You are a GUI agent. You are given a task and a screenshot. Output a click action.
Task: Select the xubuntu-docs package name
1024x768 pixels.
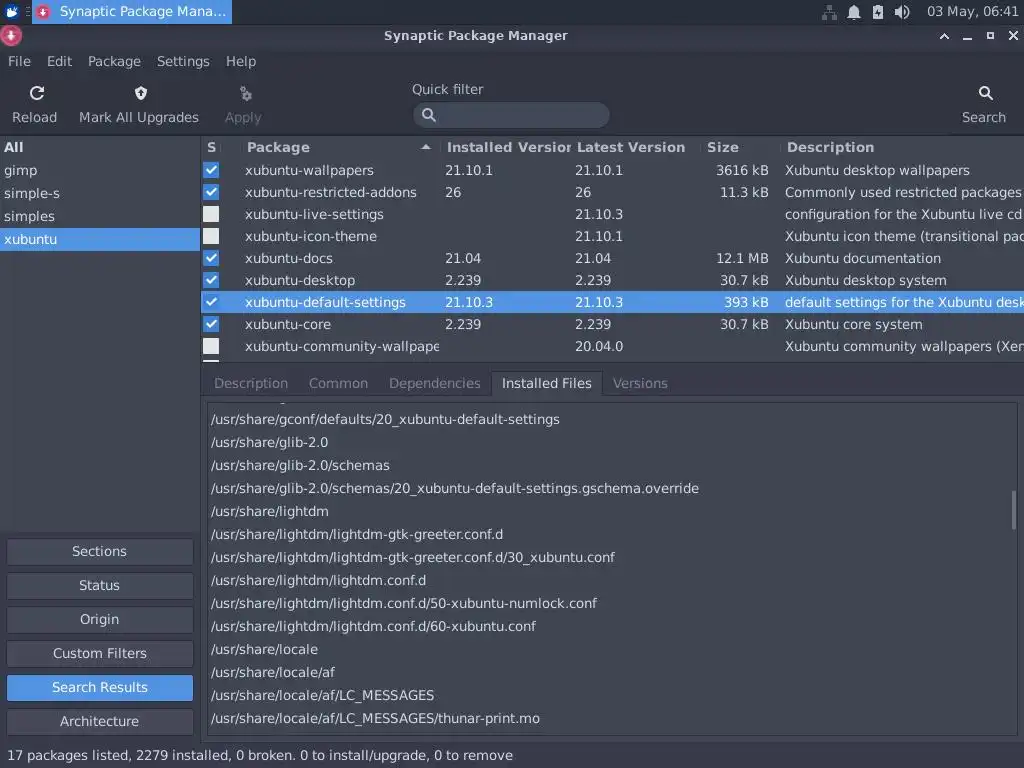click(x=289, y=258)
